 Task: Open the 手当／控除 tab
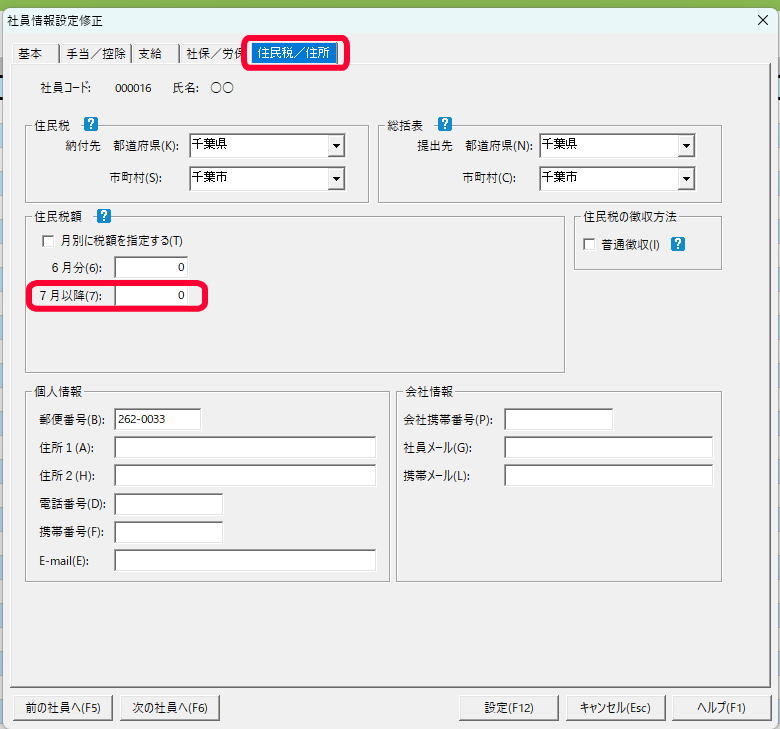(x=95, y=54)
